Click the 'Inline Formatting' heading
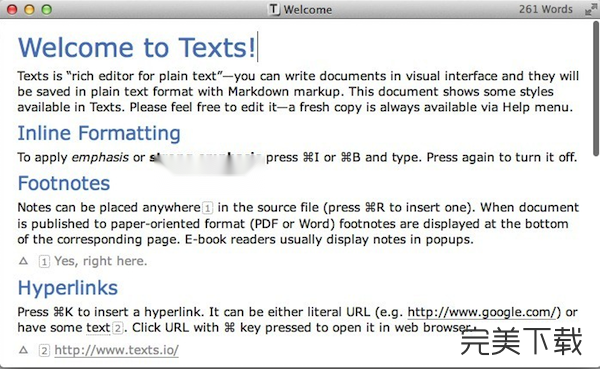Image resolution: width=600 pixels, height=369 pixels. (x=99, y=133)
